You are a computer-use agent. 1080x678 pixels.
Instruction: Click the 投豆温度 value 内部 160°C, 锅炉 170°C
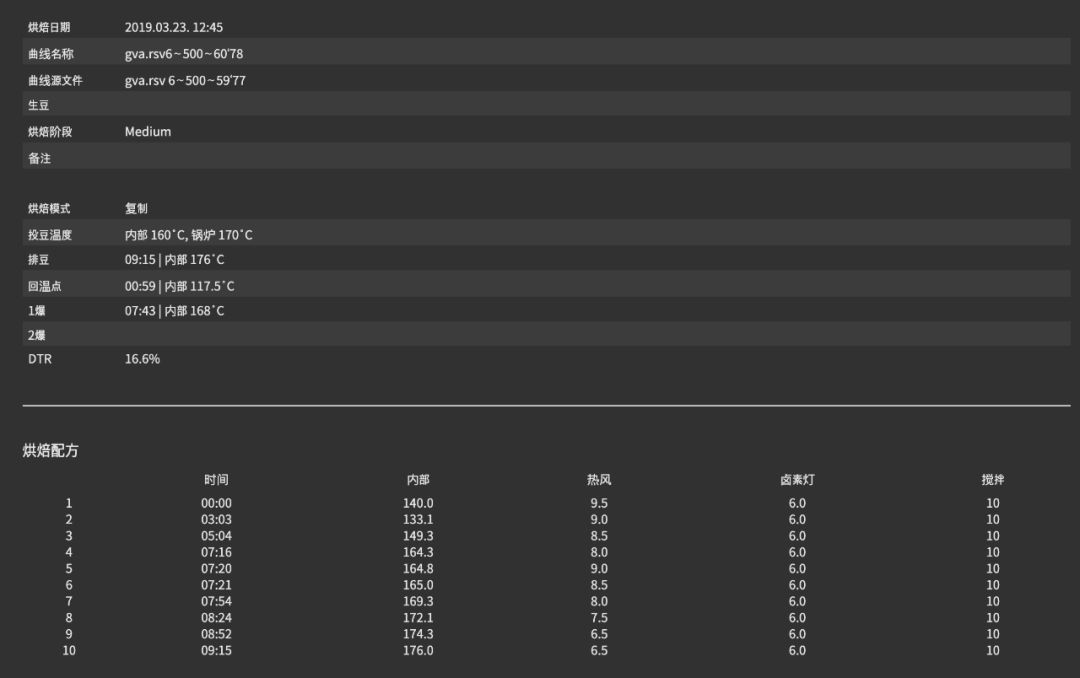pyautogui.click(x=189, y=235)
